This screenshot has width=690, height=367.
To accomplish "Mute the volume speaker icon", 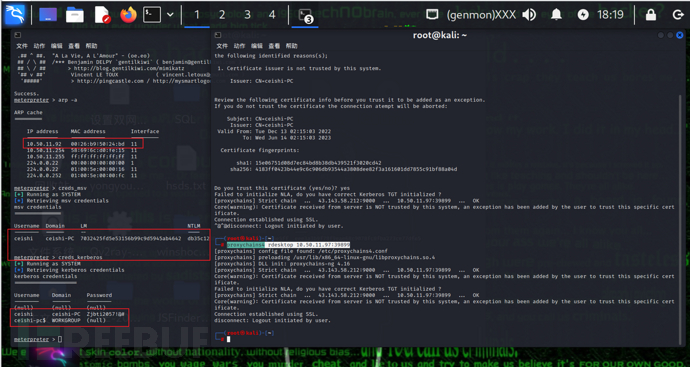I will click(529, 15).
